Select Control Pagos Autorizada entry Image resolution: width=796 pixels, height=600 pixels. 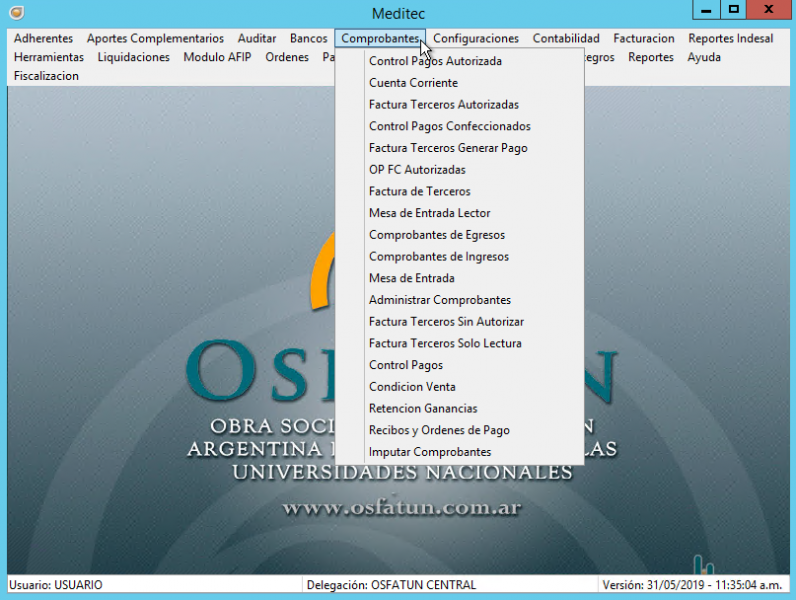pos(460,61)
